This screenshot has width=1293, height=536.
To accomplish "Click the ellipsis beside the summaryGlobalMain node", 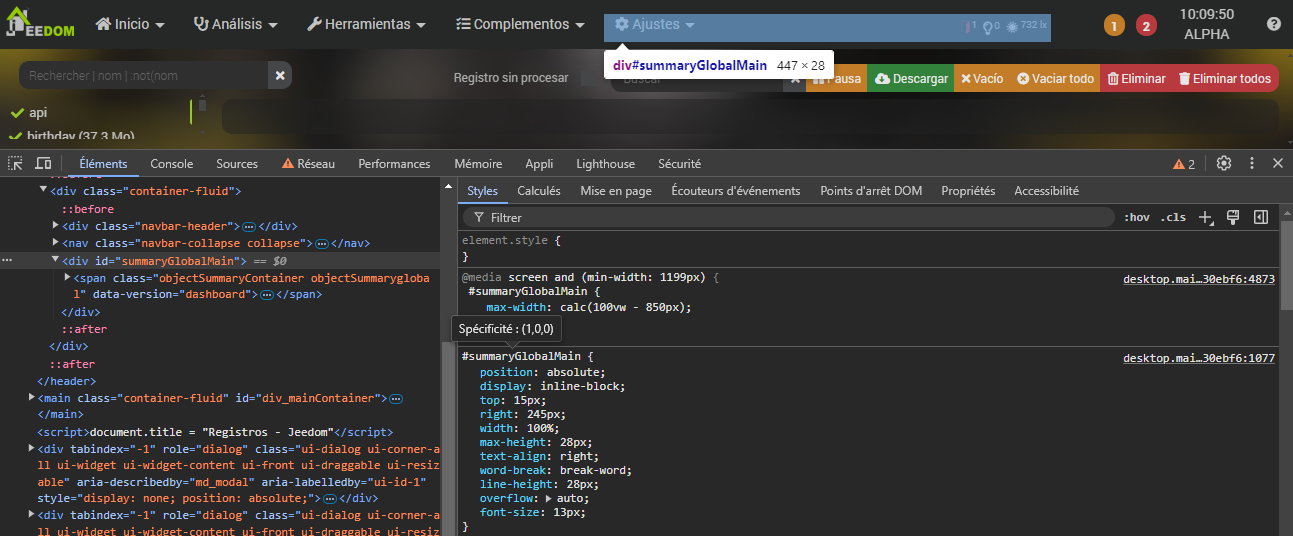I will point(7,260).
